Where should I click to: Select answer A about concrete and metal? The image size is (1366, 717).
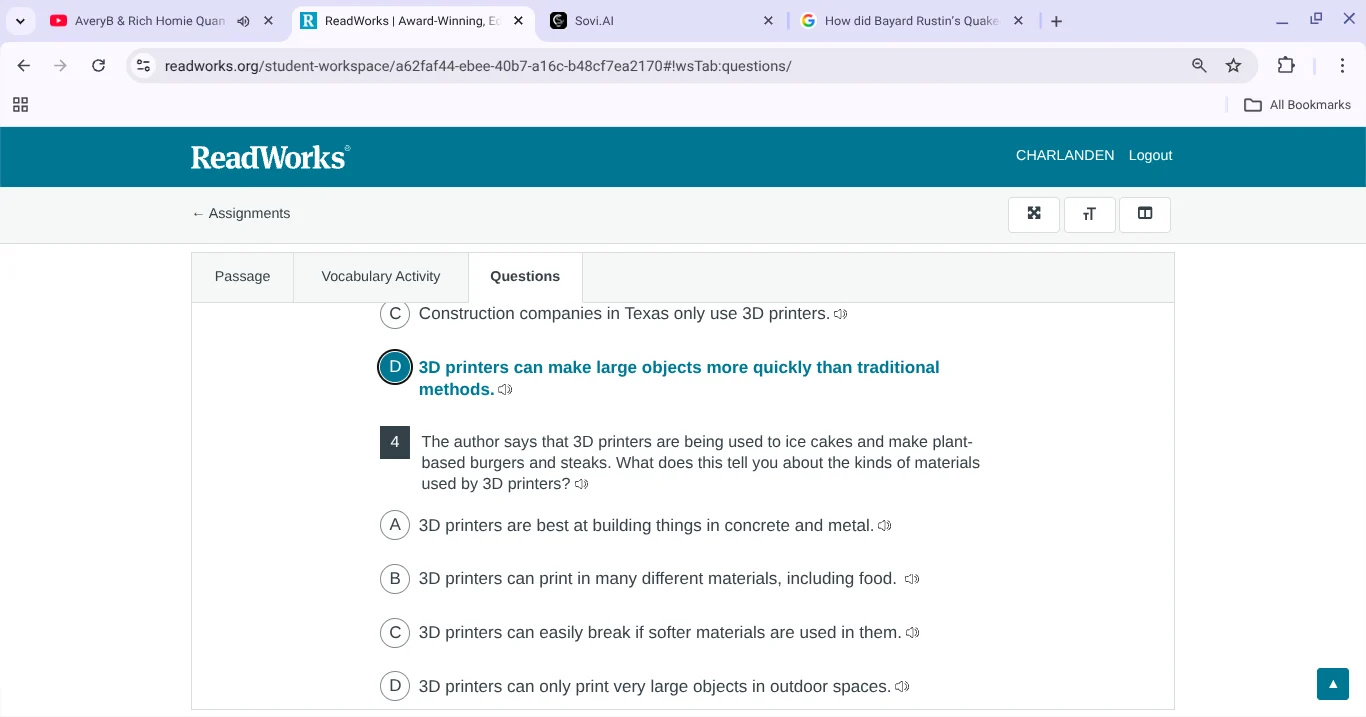click(x=395, y=524)
